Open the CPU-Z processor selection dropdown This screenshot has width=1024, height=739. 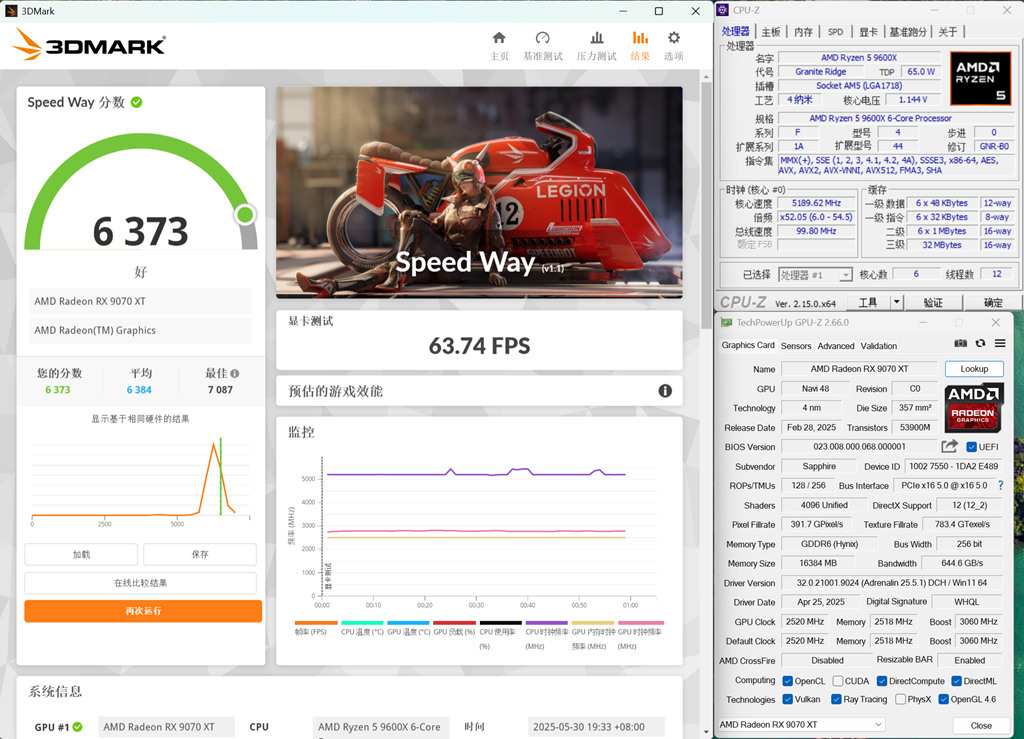click(816, 275)
